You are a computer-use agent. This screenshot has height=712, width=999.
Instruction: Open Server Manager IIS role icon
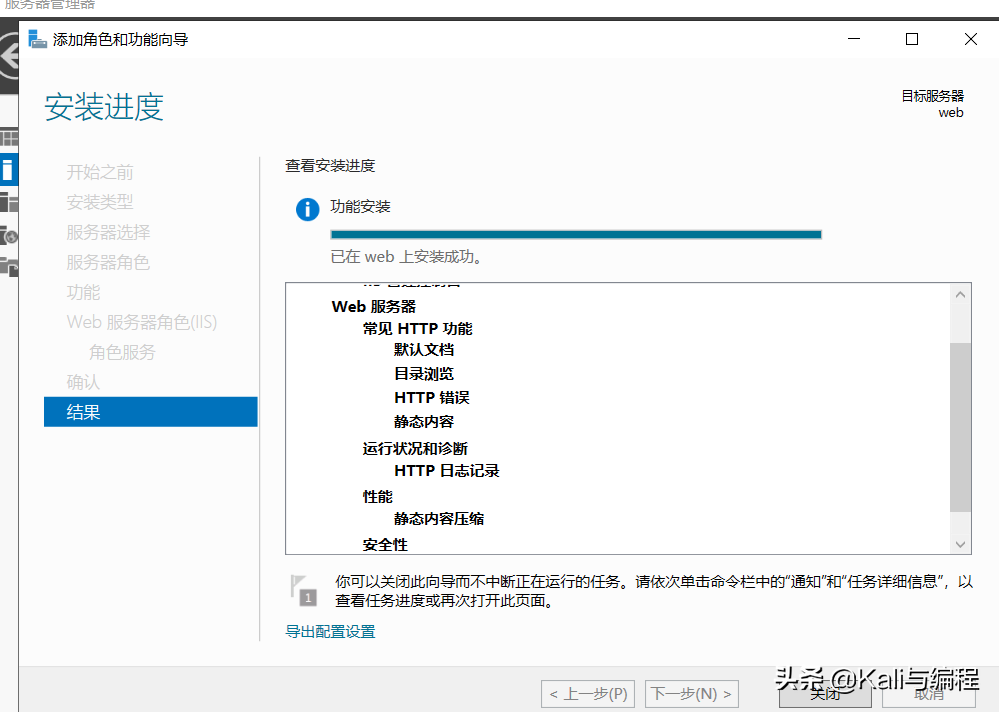coord(9,235)
